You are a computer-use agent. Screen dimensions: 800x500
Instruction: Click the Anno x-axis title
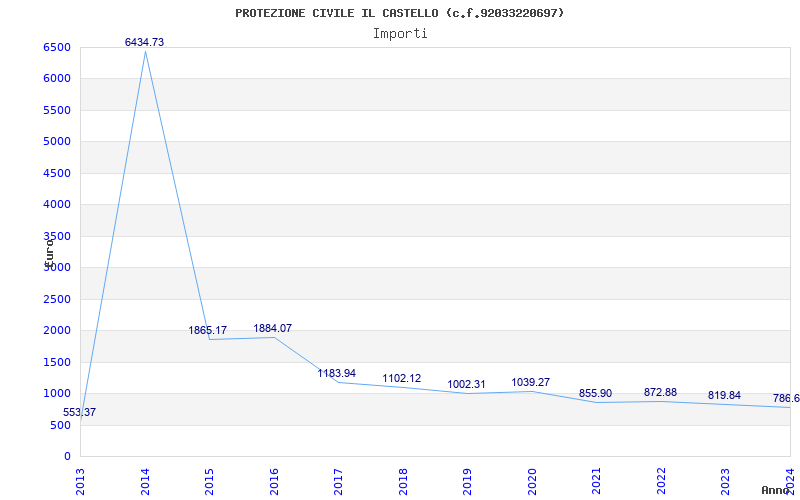pos(775,490)
